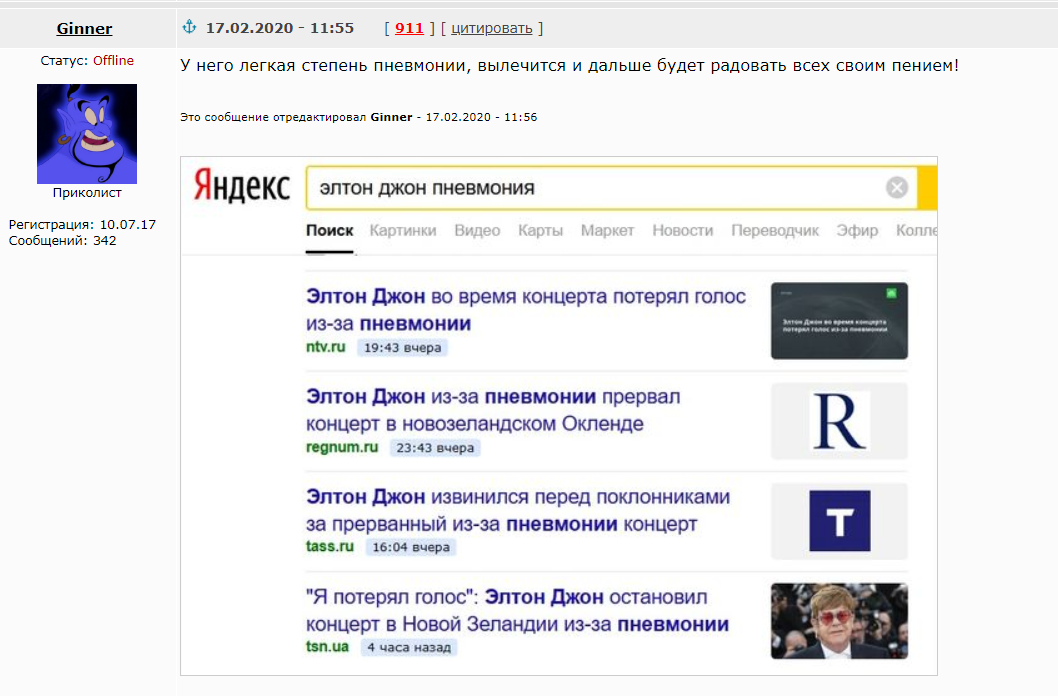
Task: Open tsn.ua headline about New Zealand concert
Action: coord(517,610)
